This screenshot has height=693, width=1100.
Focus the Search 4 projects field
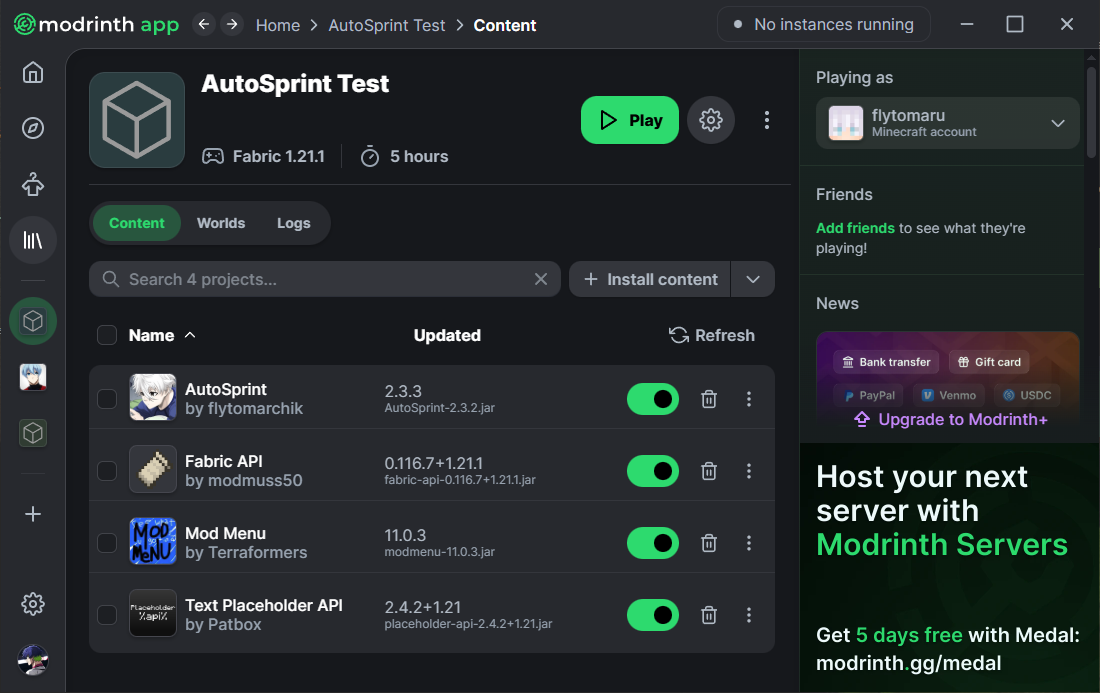coord(325,279)
